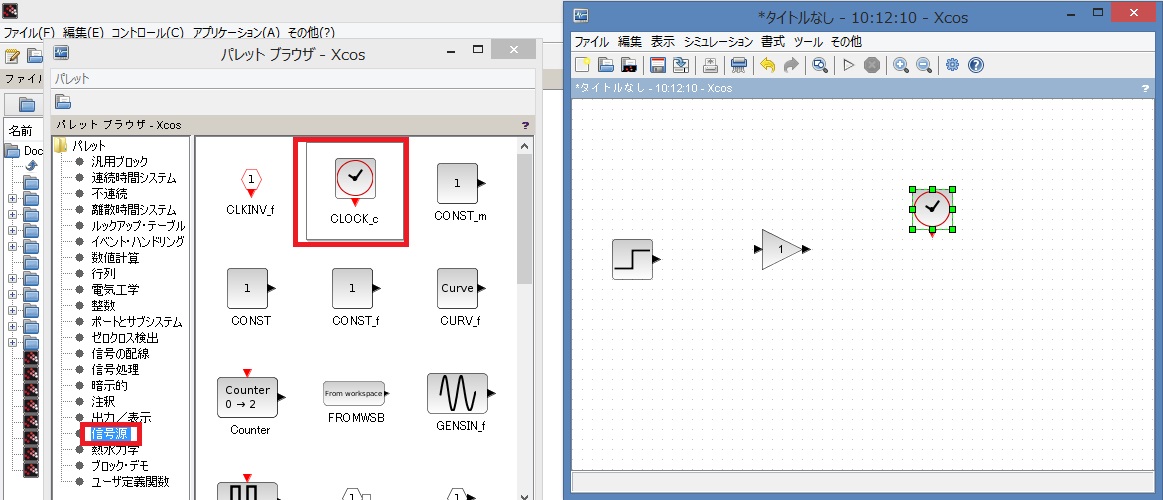1163x500 pixels.
Task: Select ユーザ定義関数 palette category
Action: click(x=130, y=482)
